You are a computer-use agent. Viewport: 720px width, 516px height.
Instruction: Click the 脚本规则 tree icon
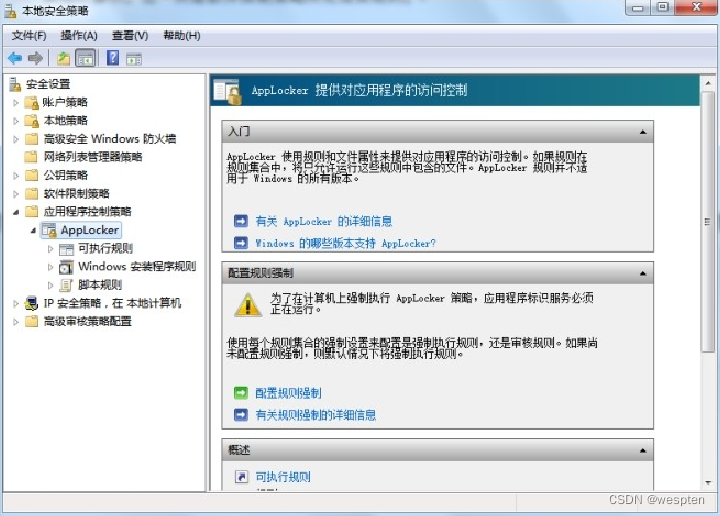(x=67, y=286)
